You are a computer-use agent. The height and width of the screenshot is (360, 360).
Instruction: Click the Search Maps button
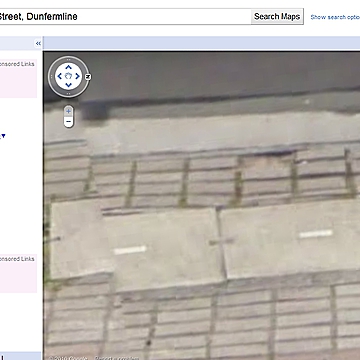click(277, 16)
